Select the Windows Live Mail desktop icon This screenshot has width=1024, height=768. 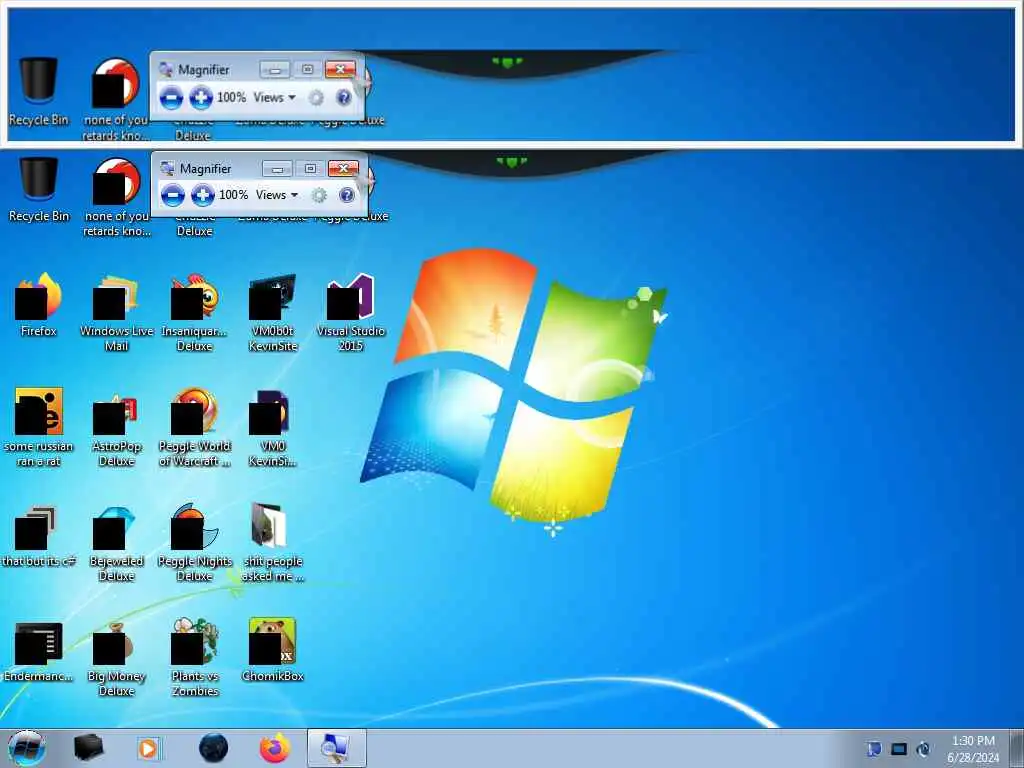(x=116, y=312)
